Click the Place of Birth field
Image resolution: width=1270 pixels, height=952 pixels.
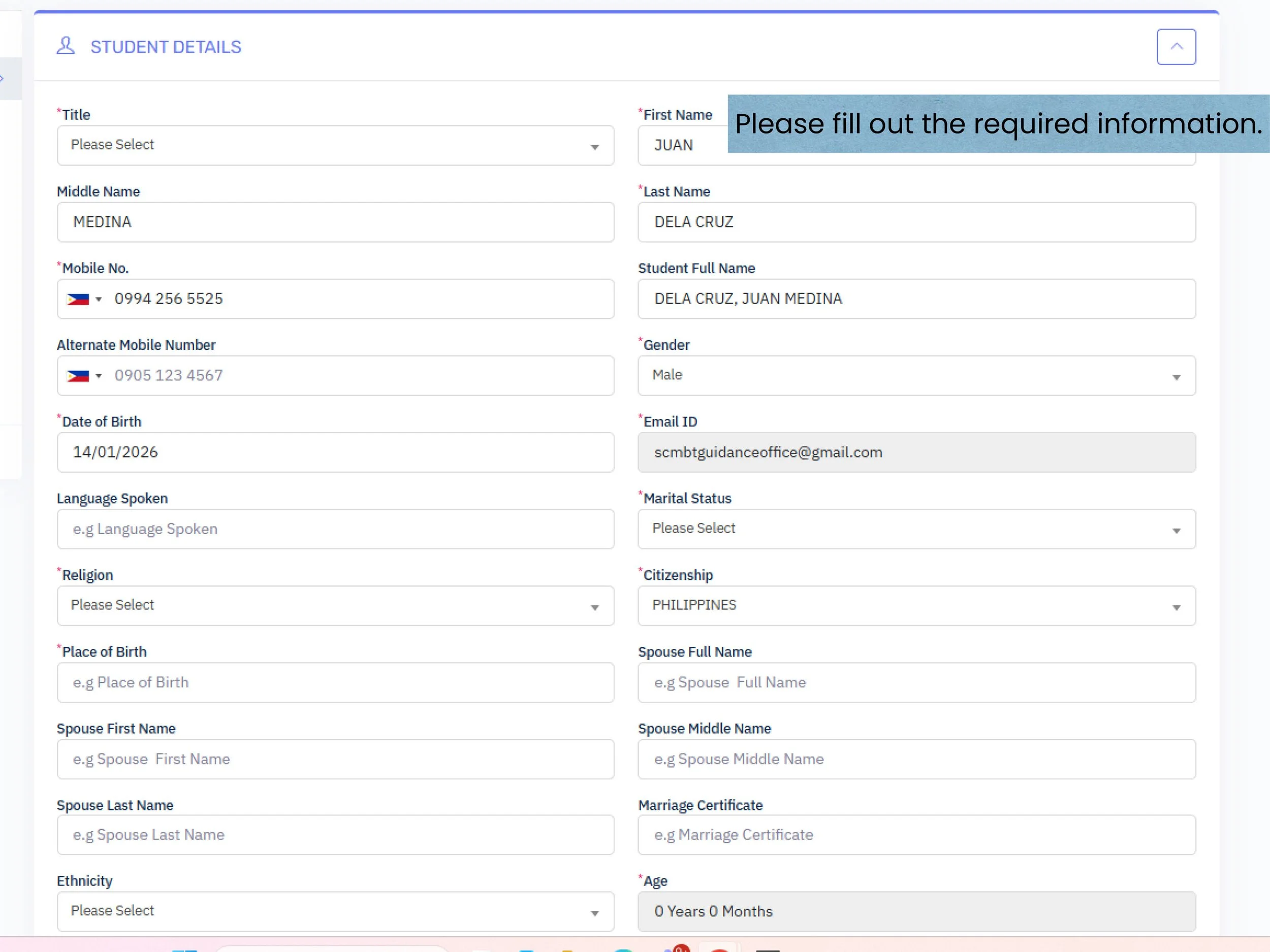(335, 682)
